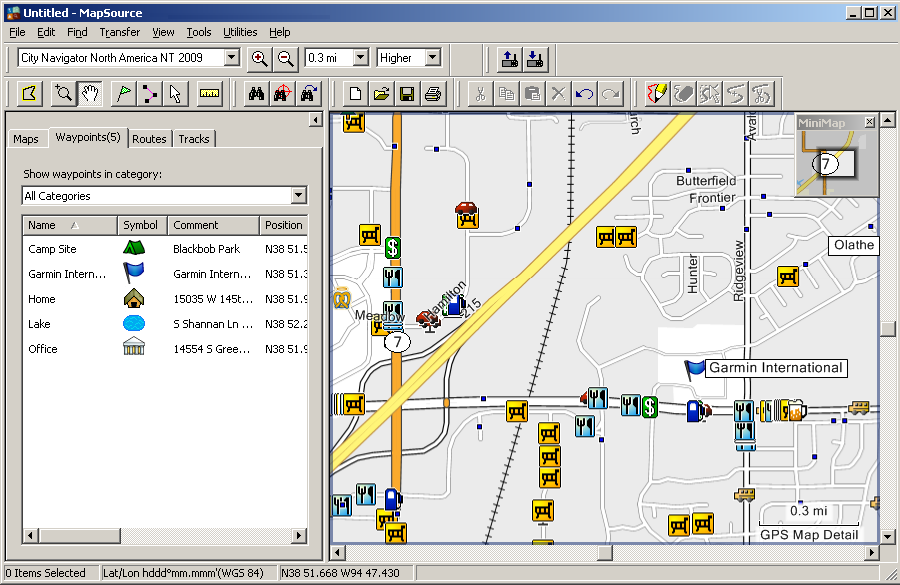The height and width of the screenshot is (585, 900).
Task: Open the Utilities menu
Action: pyautogui.click(x=240, y=32)
